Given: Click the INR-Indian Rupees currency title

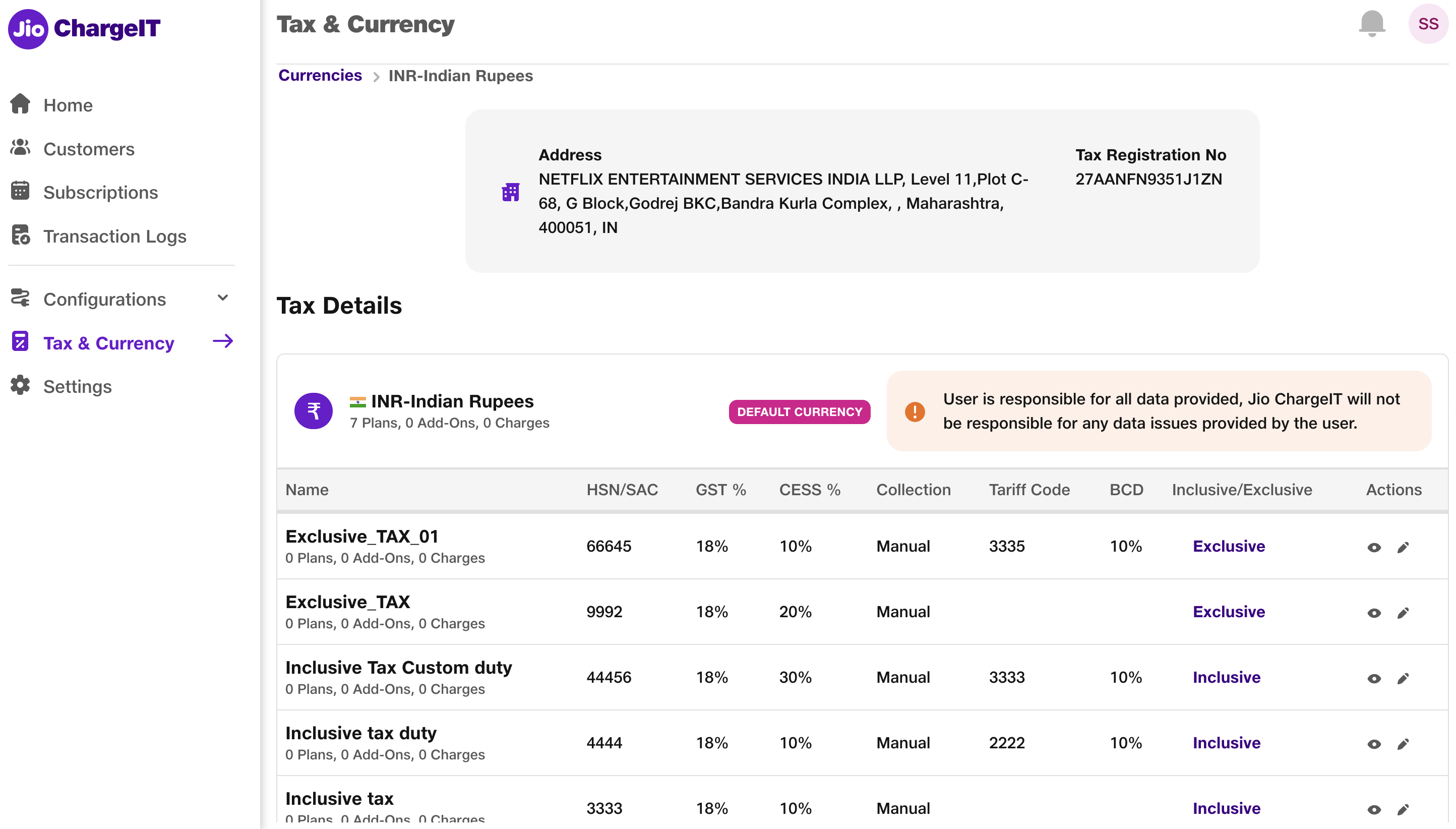Looking at the screenshot, I should [x=452, y=401].
